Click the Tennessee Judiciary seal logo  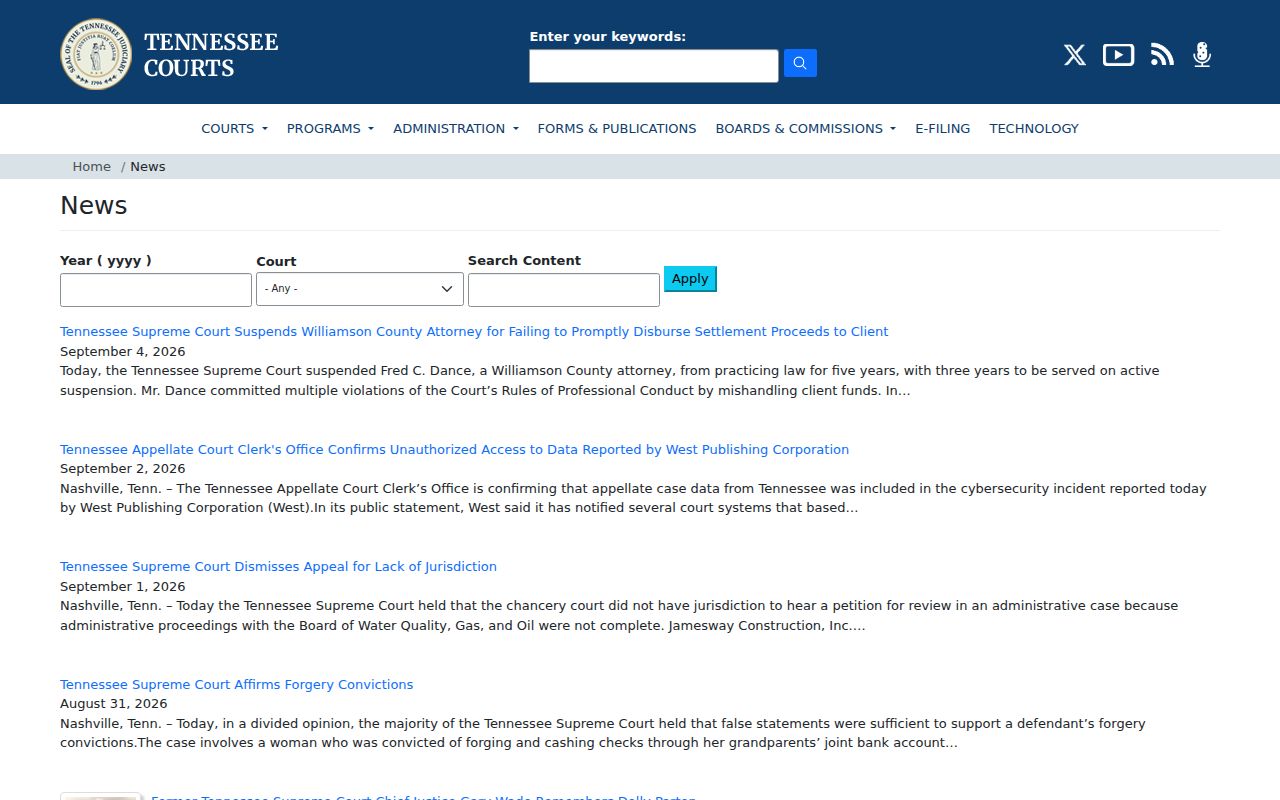(96, 54)
